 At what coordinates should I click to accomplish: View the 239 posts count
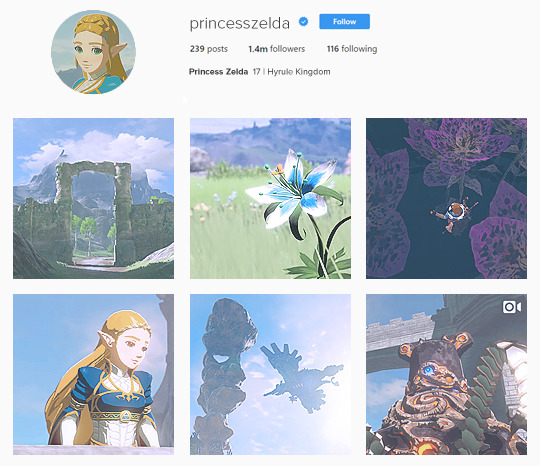pyautogui.click(x=209, y=49)
